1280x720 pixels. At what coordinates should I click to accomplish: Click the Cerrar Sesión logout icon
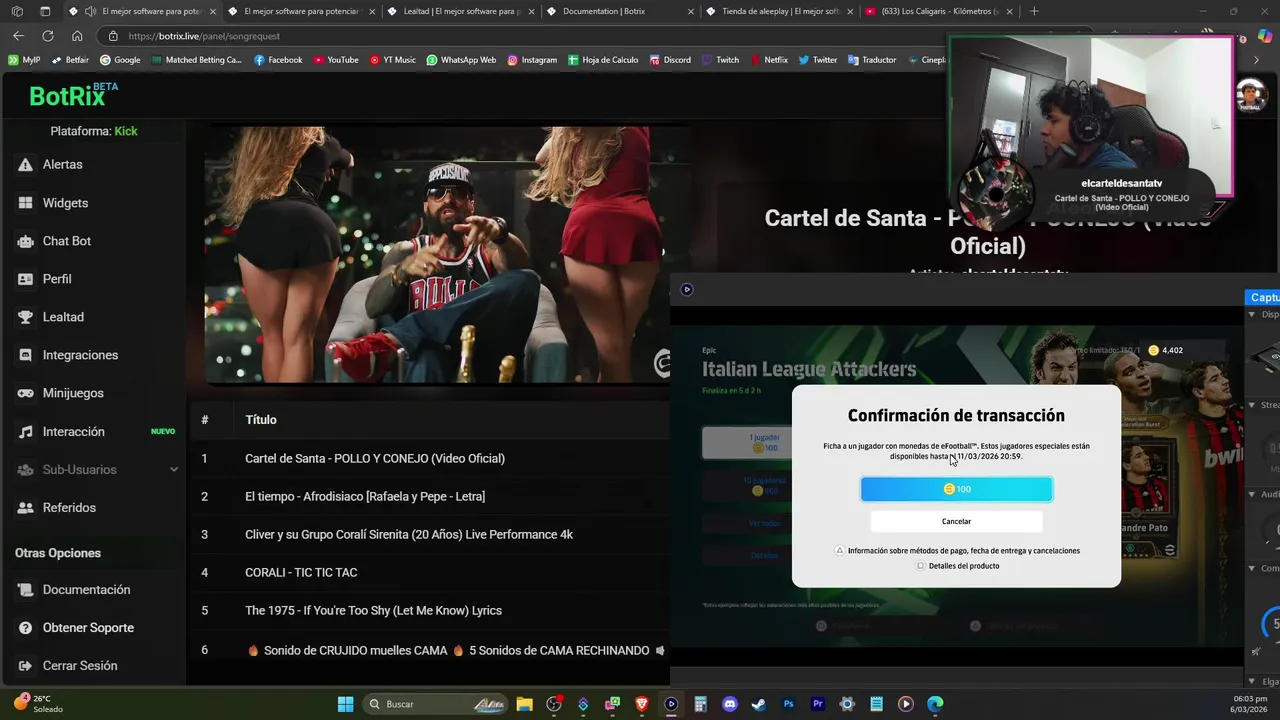coord(25,666)
